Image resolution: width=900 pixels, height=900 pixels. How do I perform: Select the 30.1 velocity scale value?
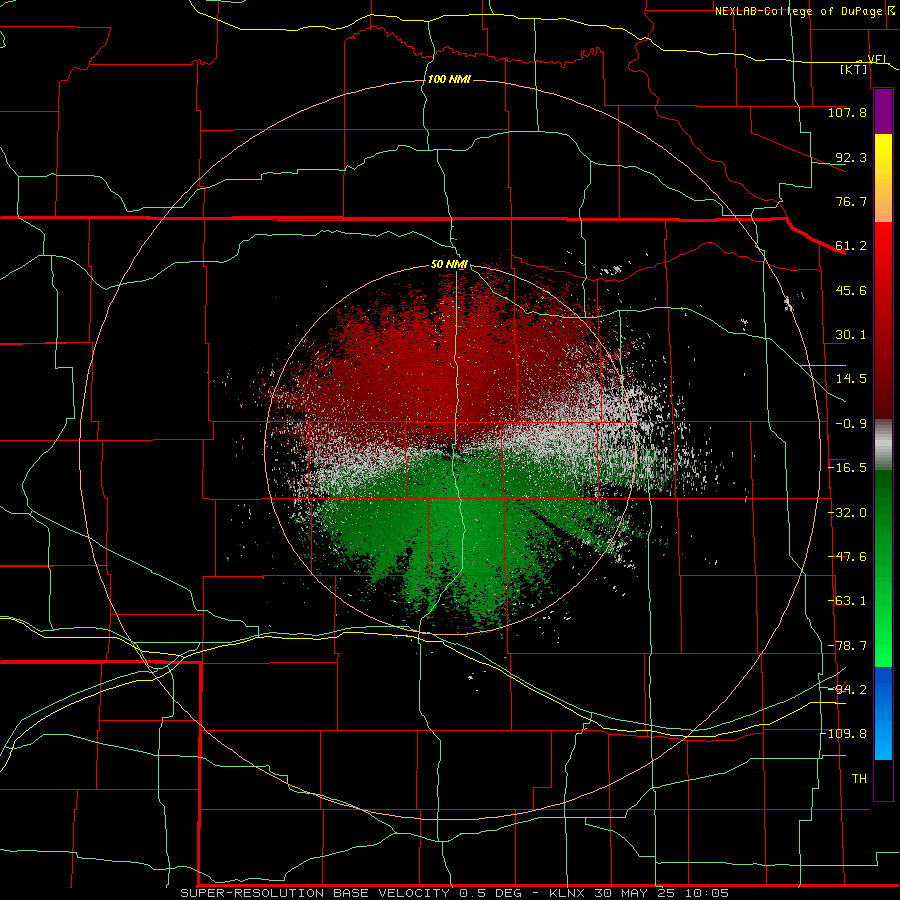coord(851,335)
